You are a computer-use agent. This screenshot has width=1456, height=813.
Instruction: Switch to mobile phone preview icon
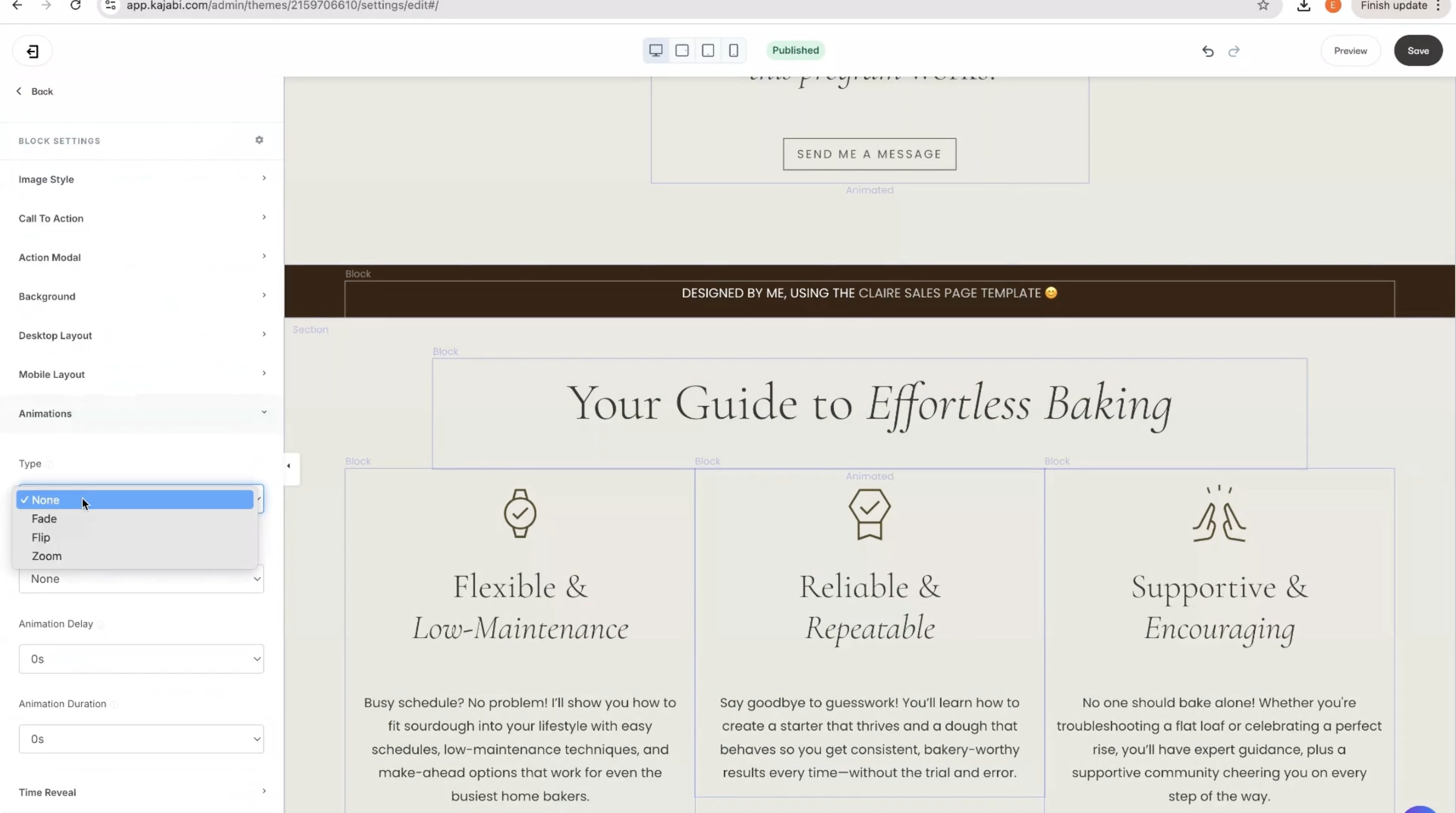734,50
